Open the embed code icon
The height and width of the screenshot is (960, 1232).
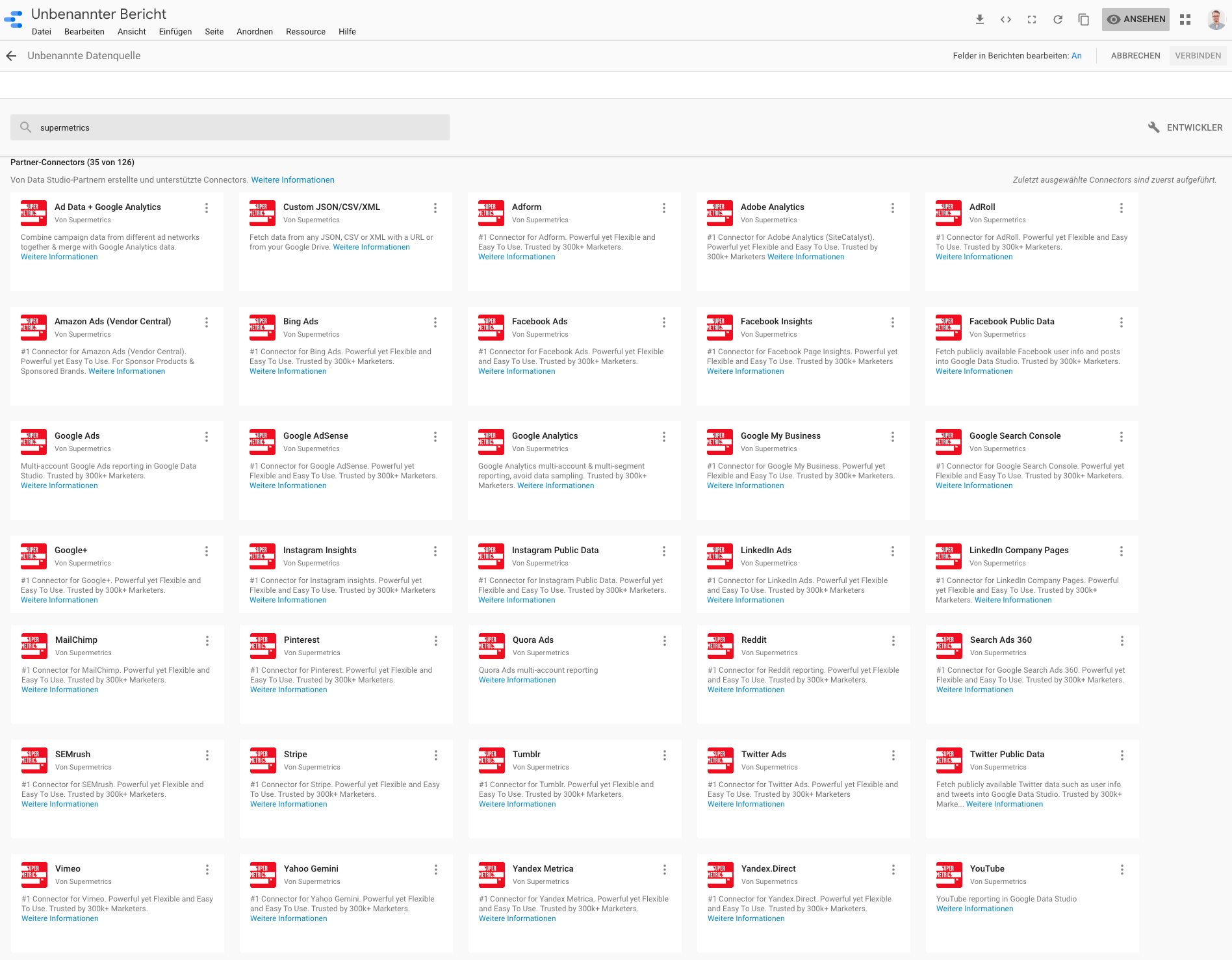click(x=1006, y=19)
